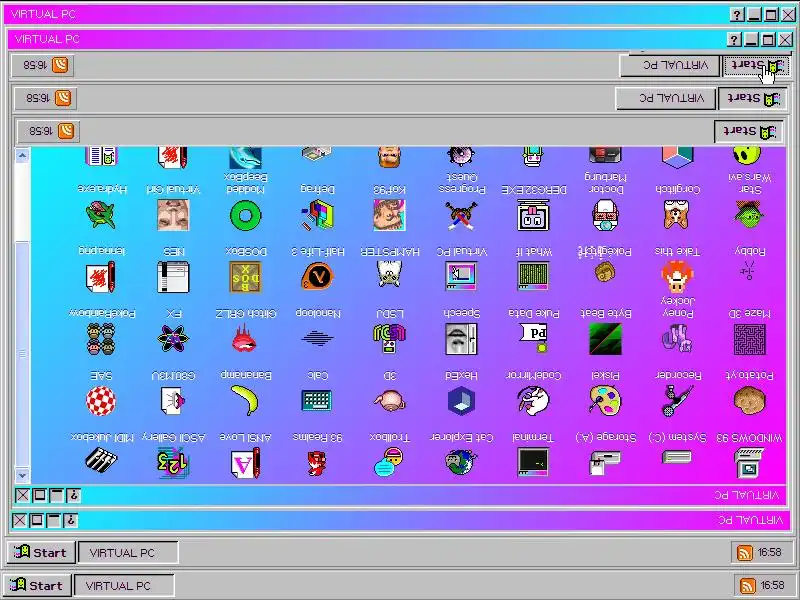Launch the MIDI Jukebox icon
Screen dimensions: 800x600
point(101,461)
